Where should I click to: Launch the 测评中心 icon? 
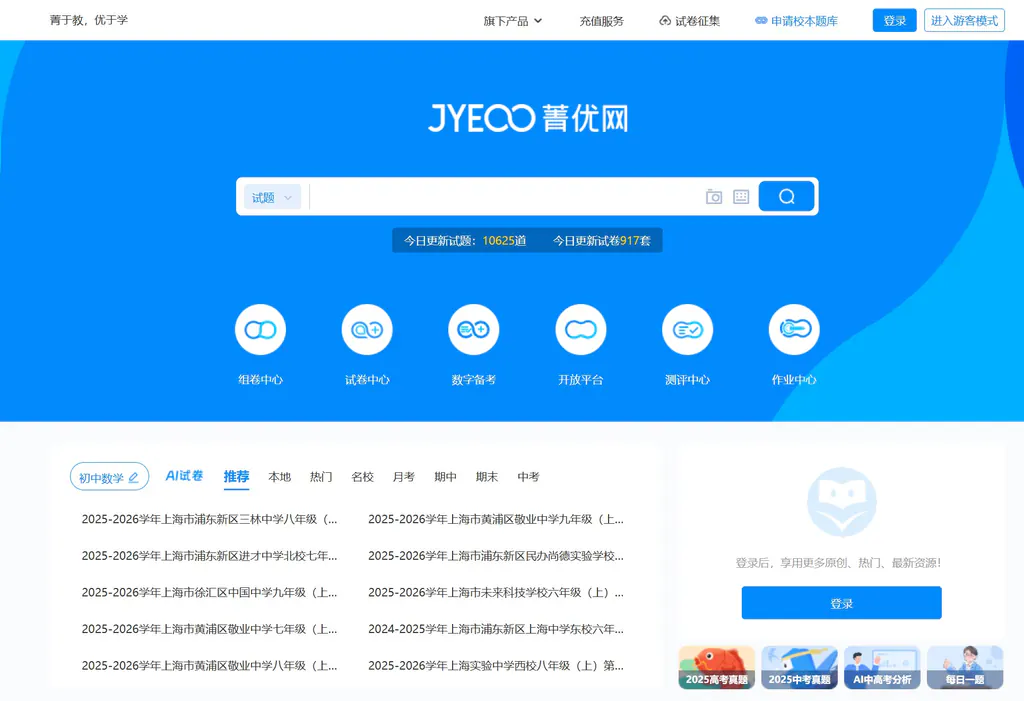687,330
